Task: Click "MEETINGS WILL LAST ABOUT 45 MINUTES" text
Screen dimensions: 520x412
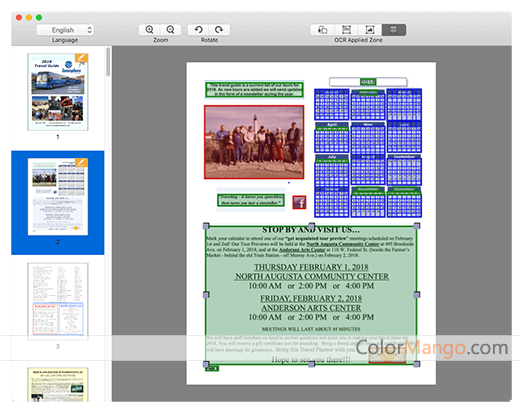Action: pos(311,329)
